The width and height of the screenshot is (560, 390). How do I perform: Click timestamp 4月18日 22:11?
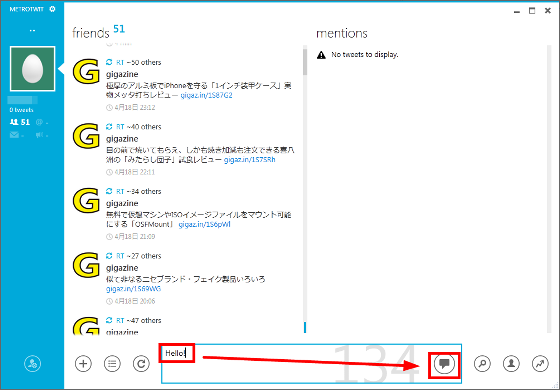click(x=135, y=172)
